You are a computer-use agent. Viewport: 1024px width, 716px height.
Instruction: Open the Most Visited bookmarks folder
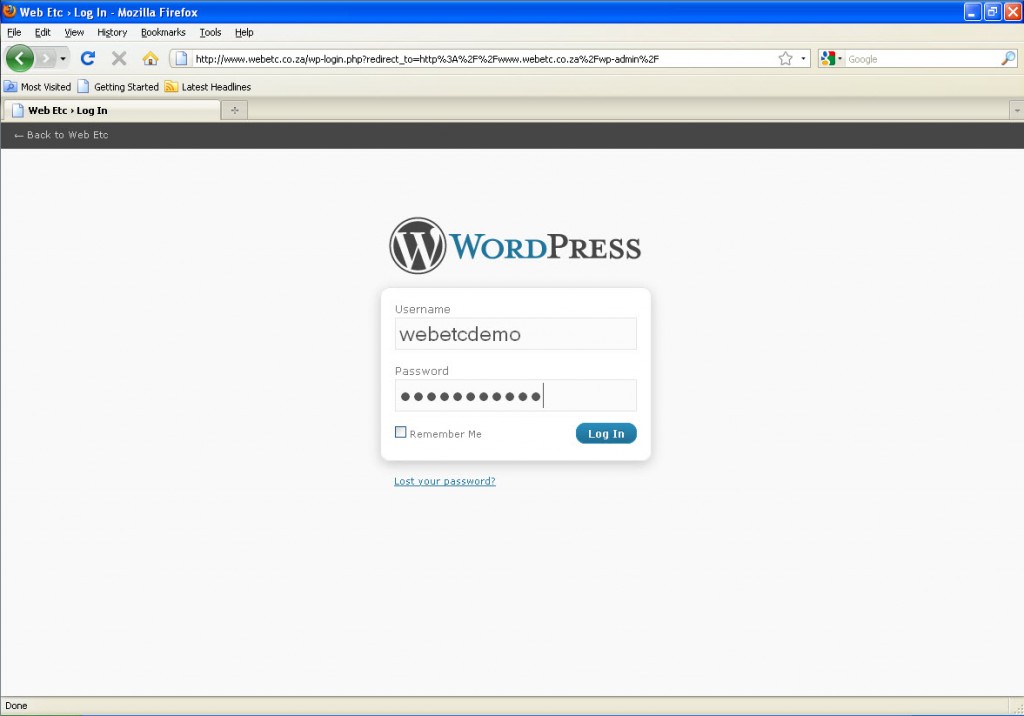click(x=37, y=87)
